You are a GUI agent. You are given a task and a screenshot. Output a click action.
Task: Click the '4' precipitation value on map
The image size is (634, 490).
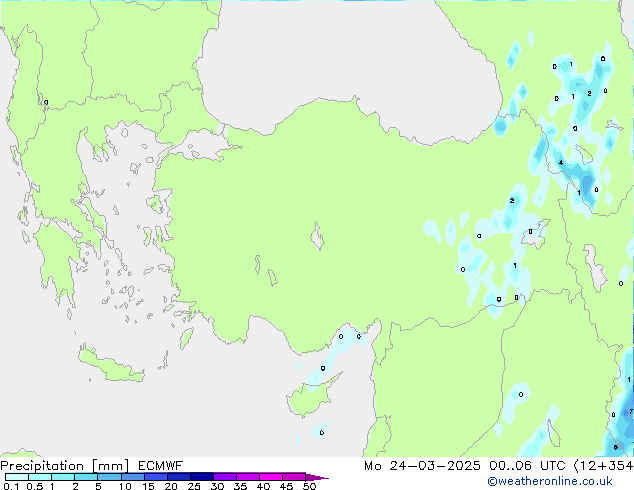point(561,163)
